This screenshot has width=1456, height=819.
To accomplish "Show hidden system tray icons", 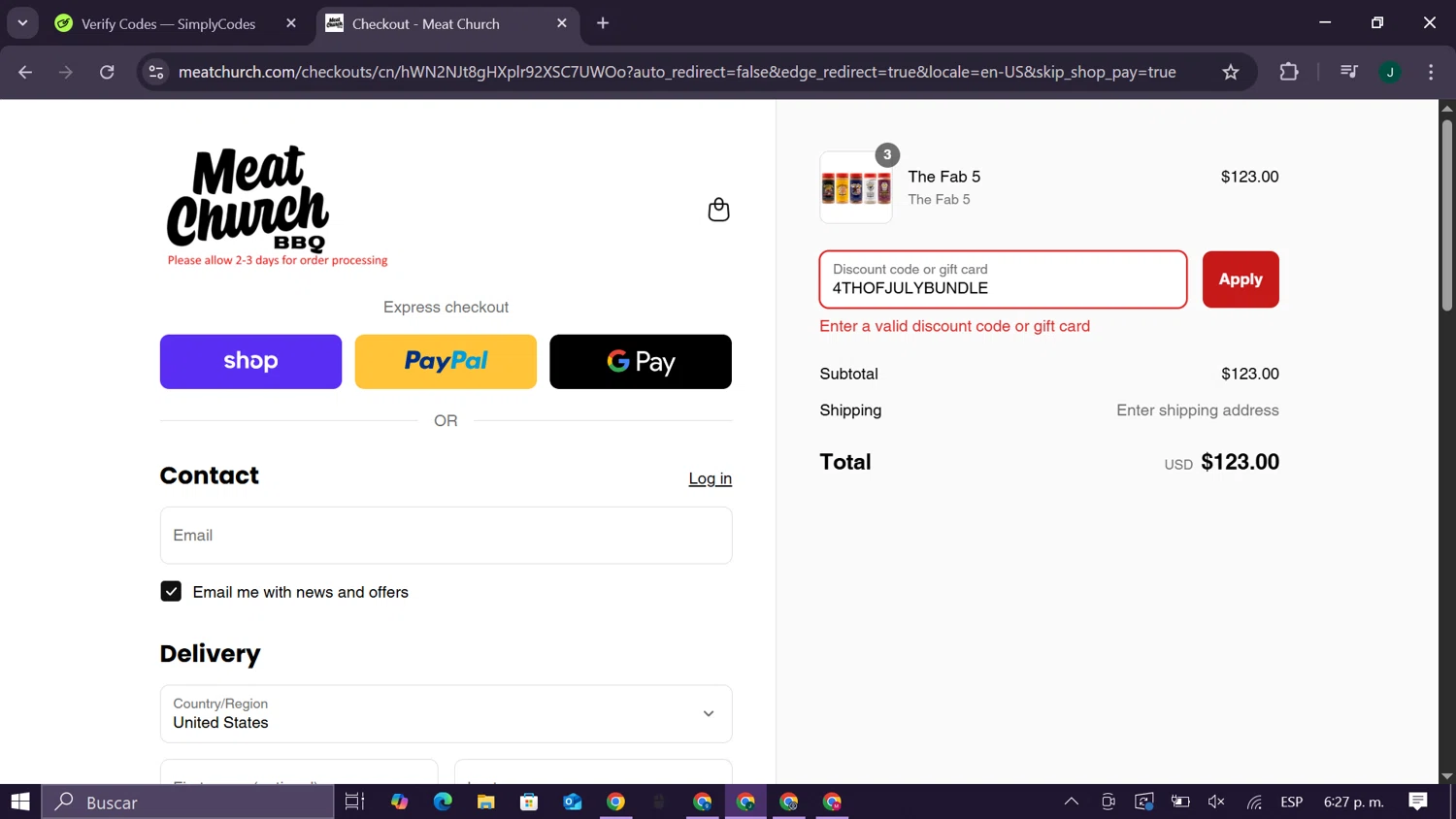I will coord(1072,802).
